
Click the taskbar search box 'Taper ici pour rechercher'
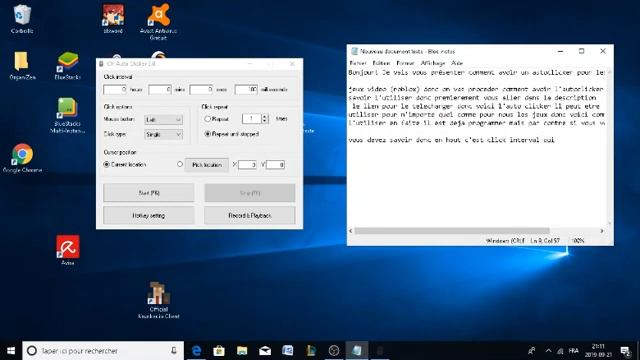[103, 351]
